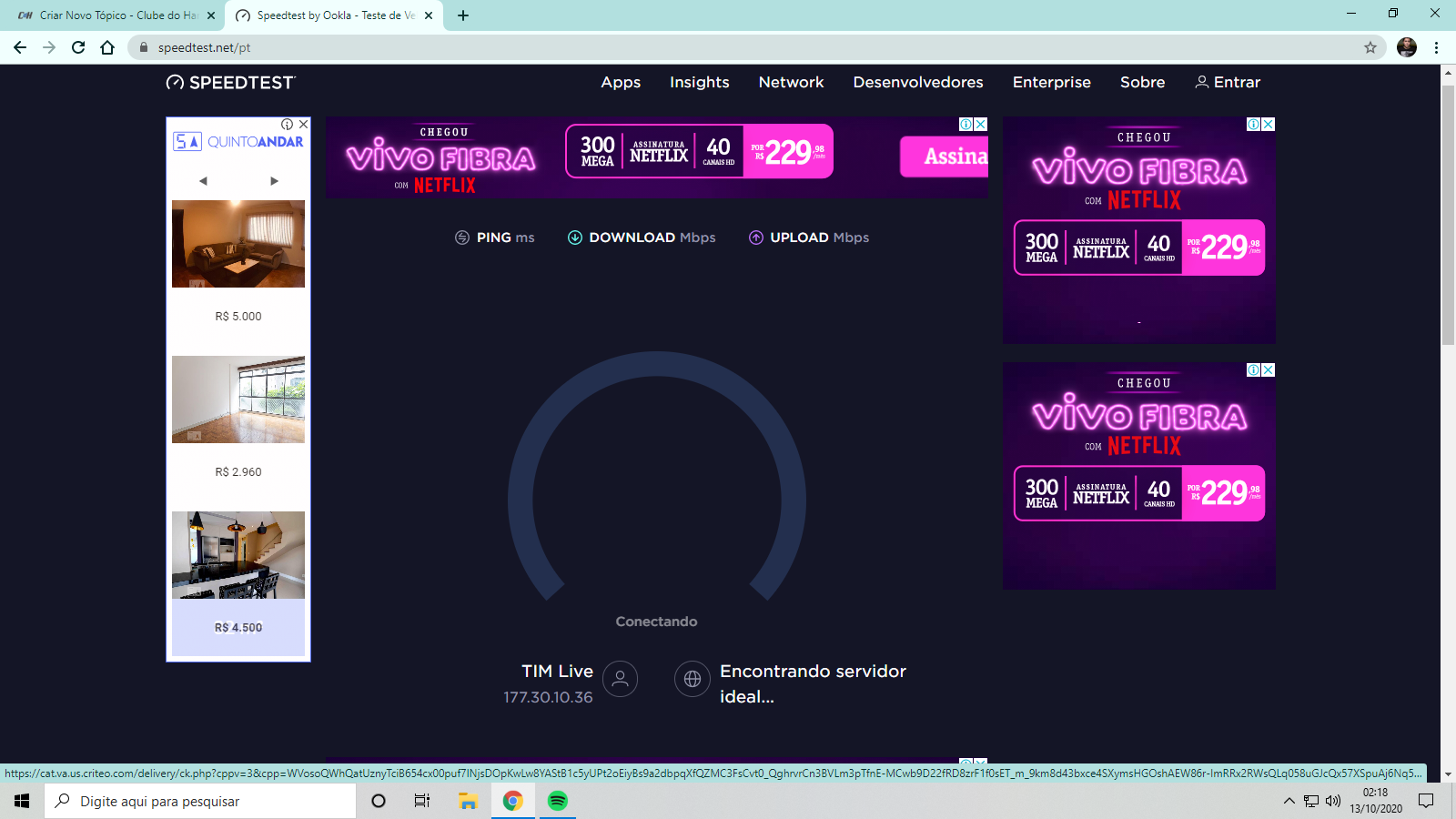The image size is (1456, 819).
Task: Close the upper right Vivo Fibra ad
Action: (1269, 125)
